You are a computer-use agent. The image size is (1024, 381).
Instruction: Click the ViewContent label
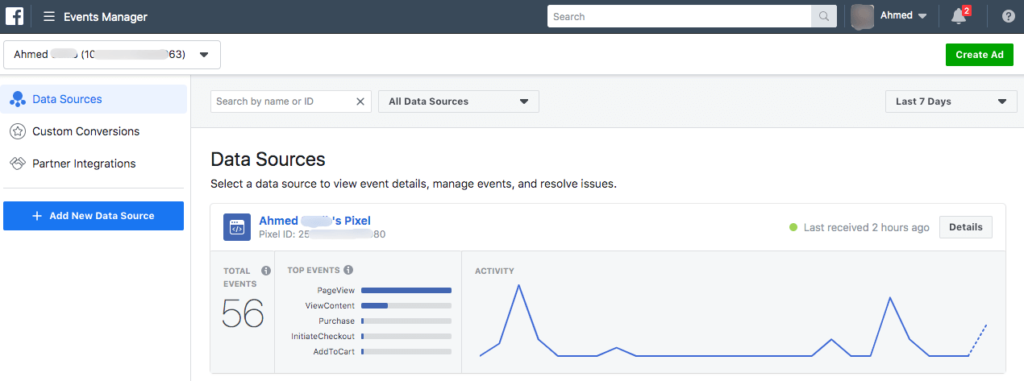tap(330, 305)
